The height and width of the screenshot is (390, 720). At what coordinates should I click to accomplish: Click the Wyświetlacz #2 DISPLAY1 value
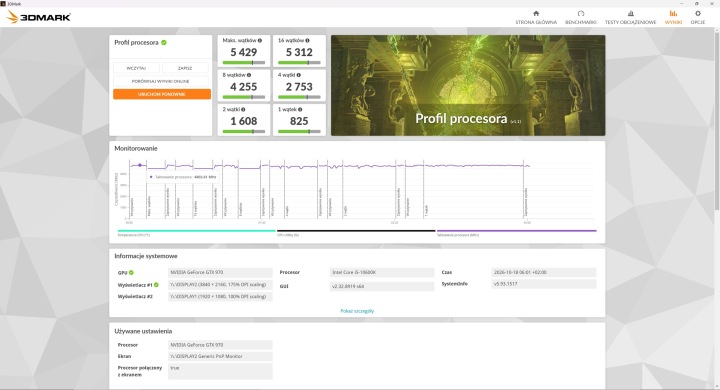(x=220, y=296)
